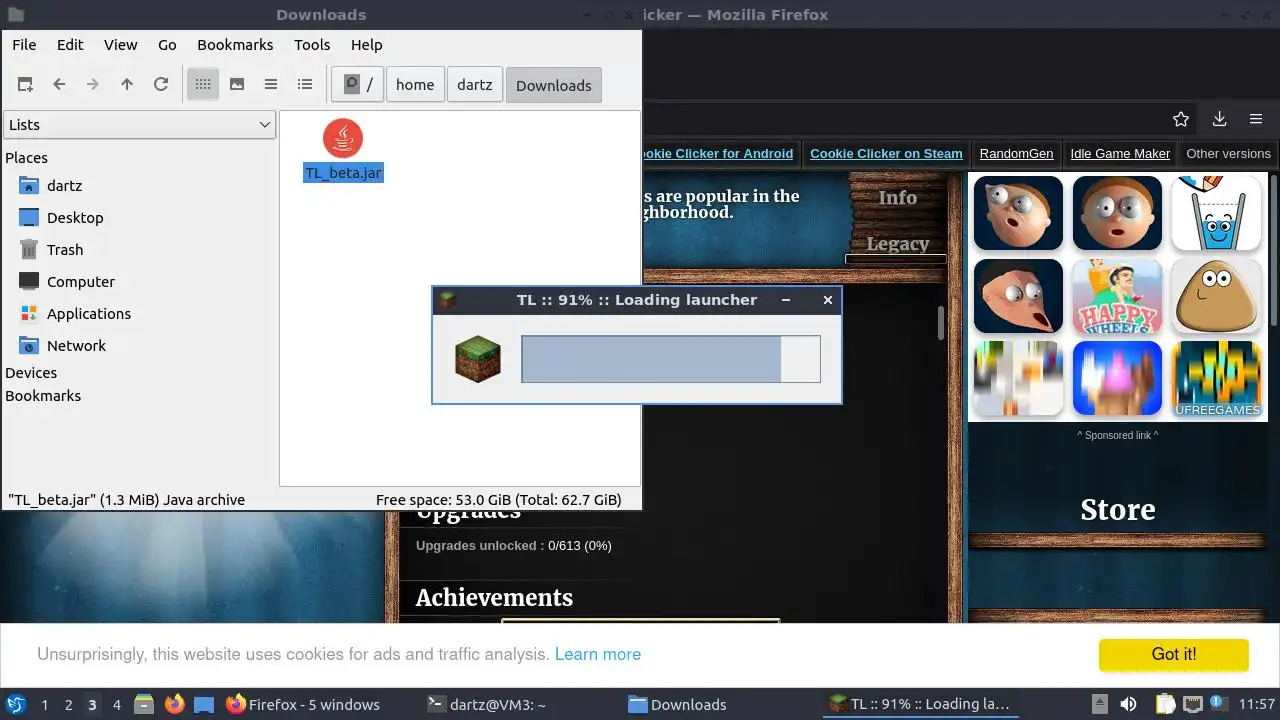1280x720 pixels.
Task: Navigate to 'dartz' in path bar
Action: coord(475,85)
